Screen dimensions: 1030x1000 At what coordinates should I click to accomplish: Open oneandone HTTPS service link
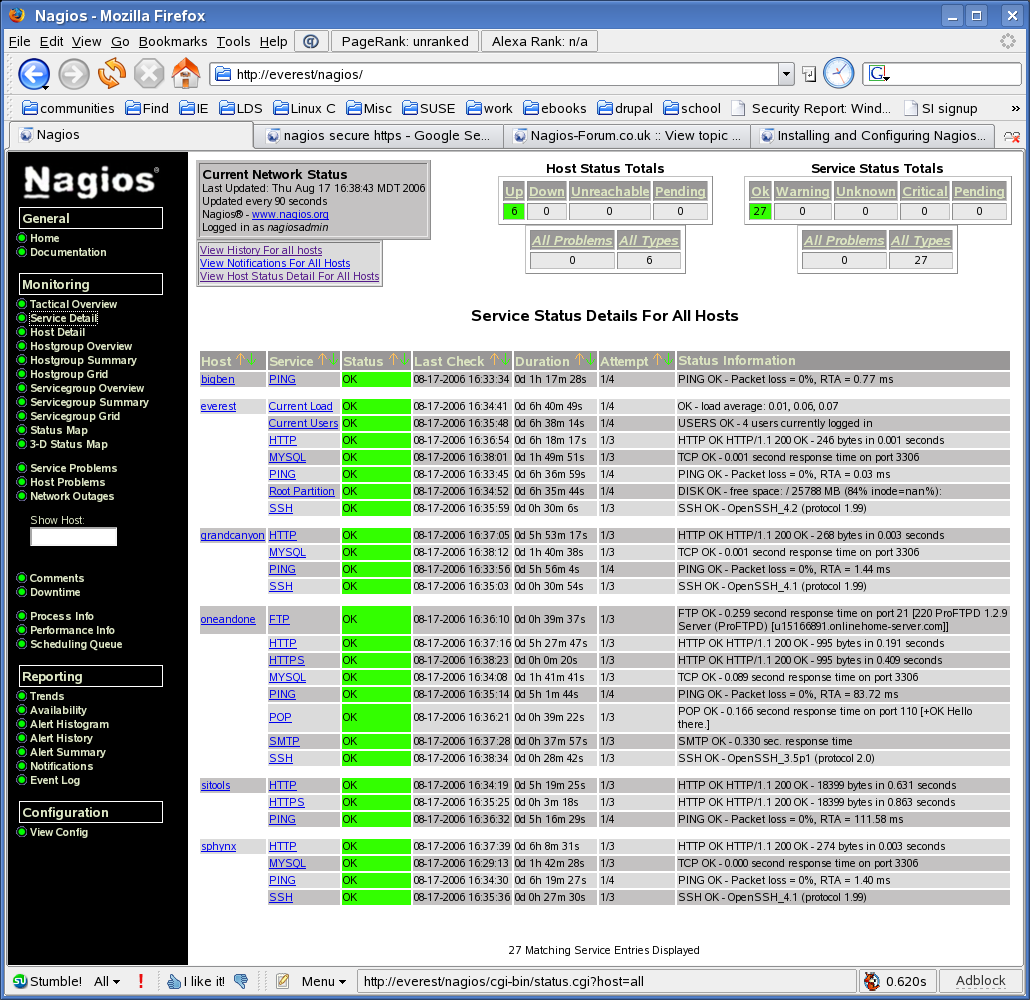pos(286,660)
